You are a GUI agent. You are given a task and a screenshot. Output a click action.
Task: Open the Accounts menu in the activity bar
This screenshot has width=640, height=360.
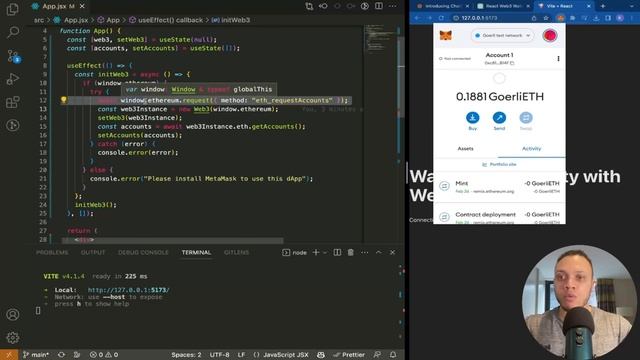(13, 315)
